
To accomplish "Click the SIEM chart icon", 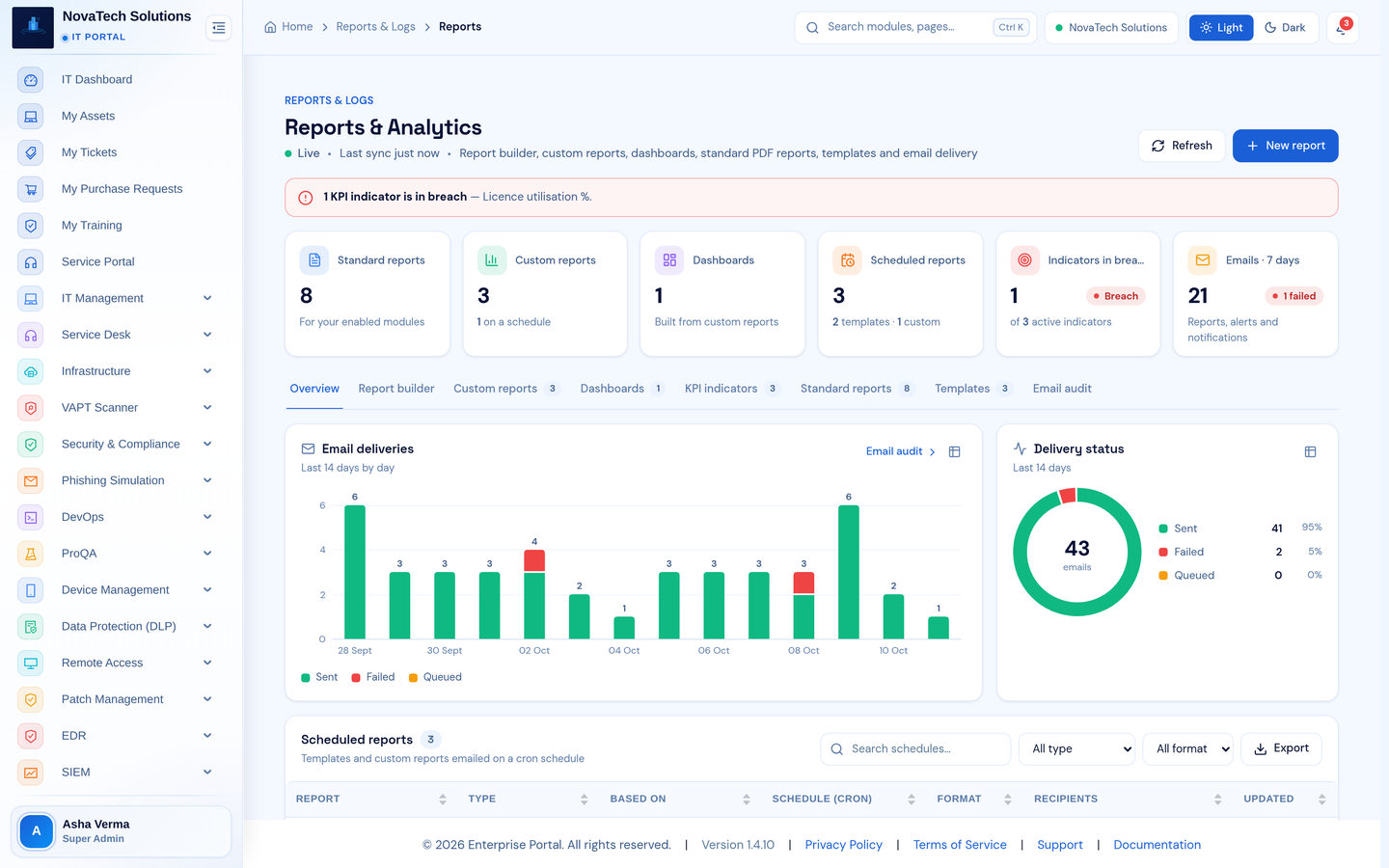I will pyautogui.click(x=31, y=773).
